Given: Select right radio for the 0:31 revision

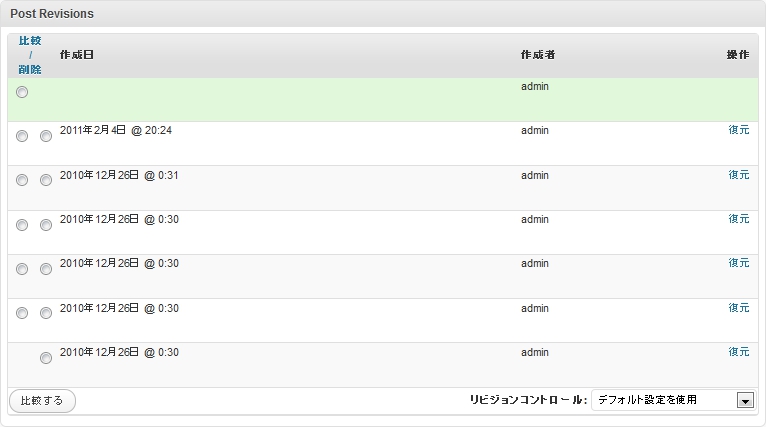Looking at the screenshot, I should coord(46,180).
